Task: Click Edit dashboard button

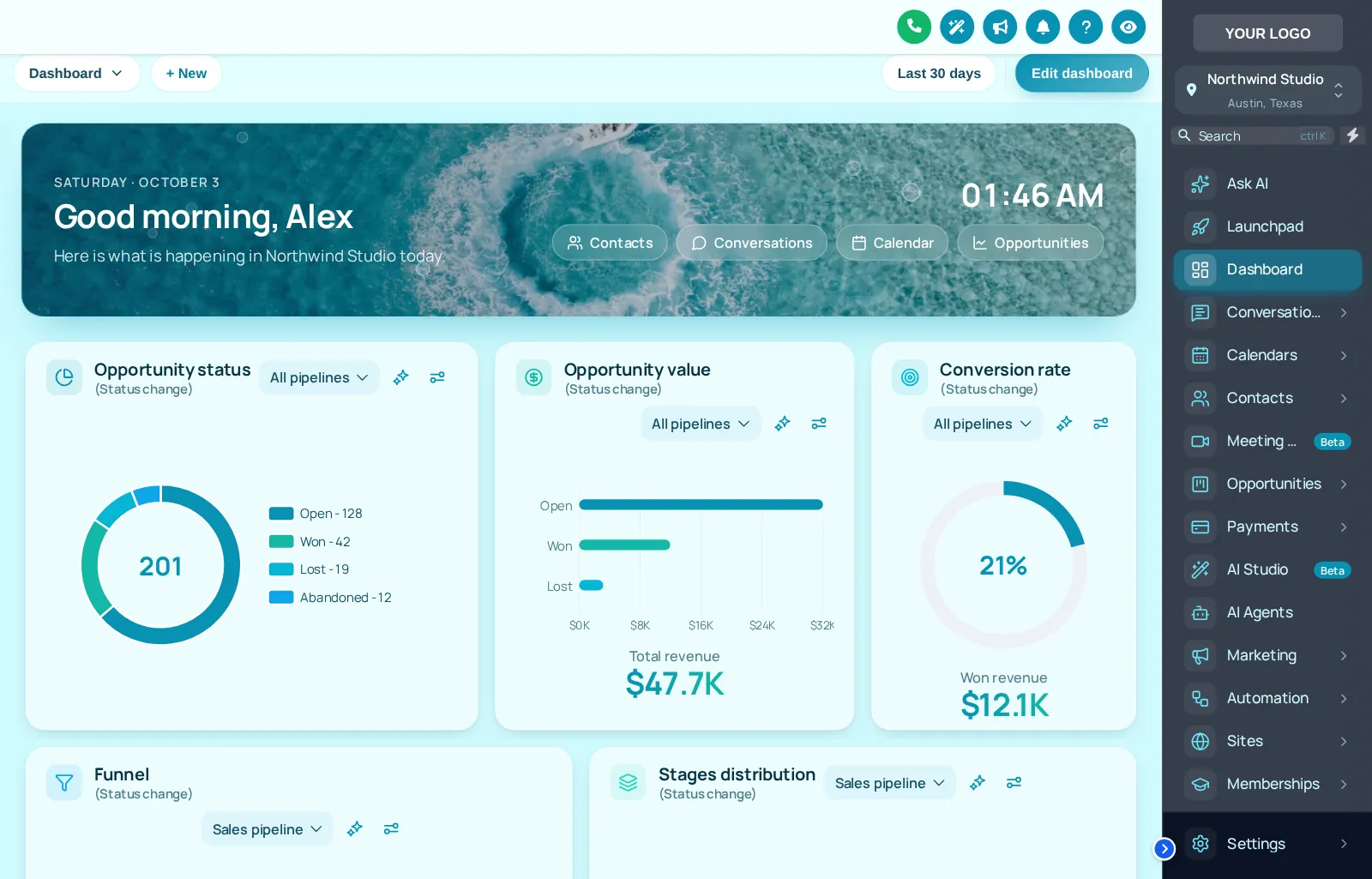Action: point(1081,74)
